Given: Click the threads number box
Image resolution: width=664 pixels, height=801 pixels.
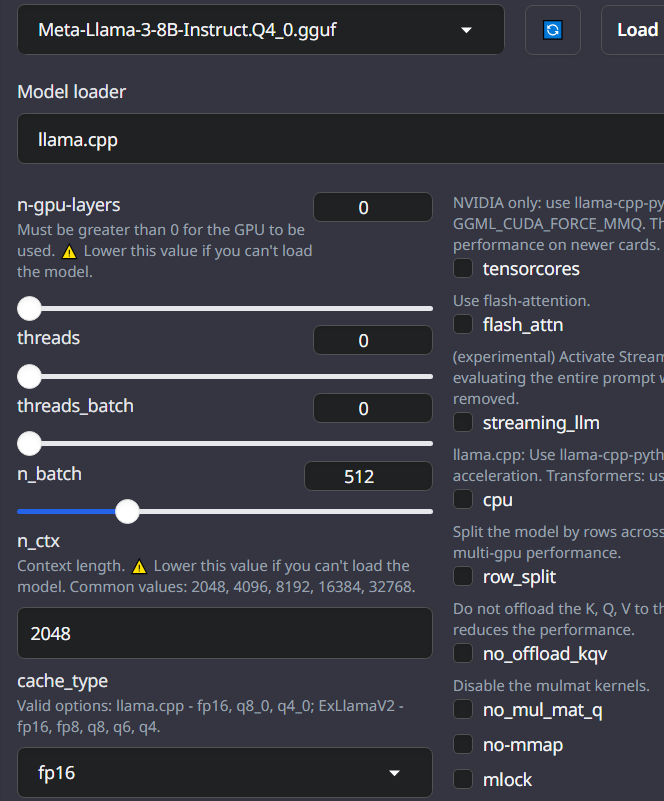Looking at the screenshot, I should click(373, 340).
